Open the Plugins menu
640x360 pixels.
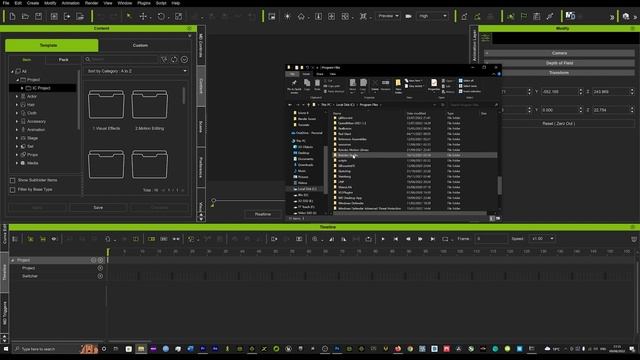[x=143, y=3]
